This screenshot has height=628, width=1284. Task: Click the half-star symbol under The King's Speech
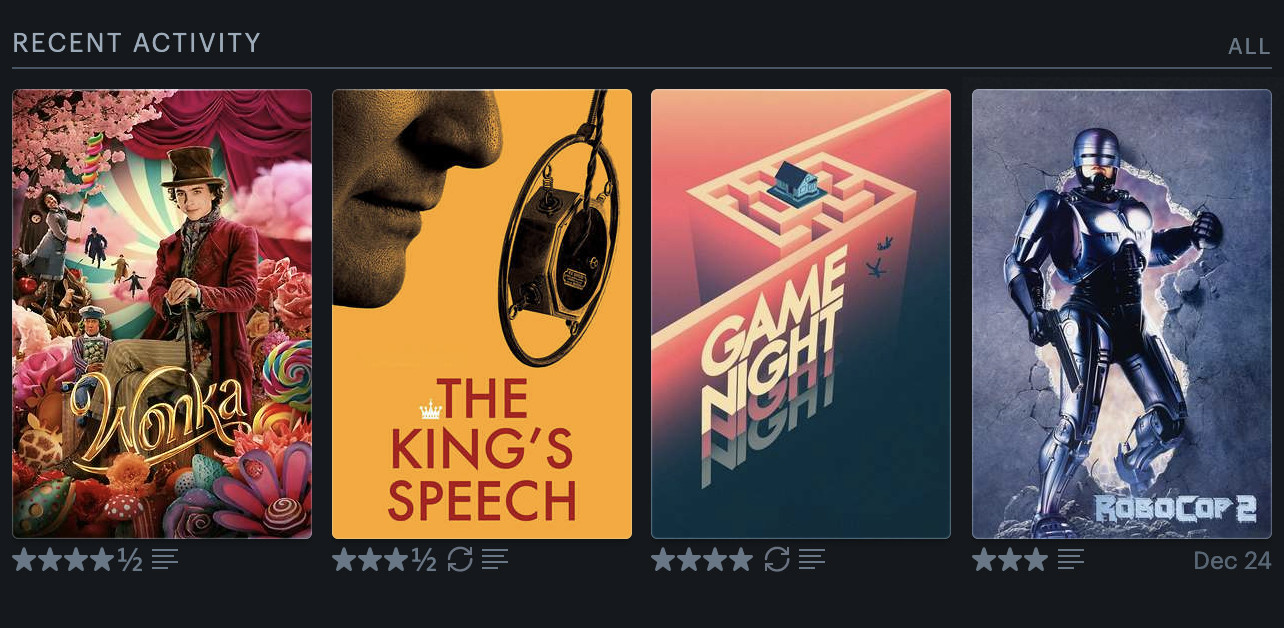click(x=424, y=560)
